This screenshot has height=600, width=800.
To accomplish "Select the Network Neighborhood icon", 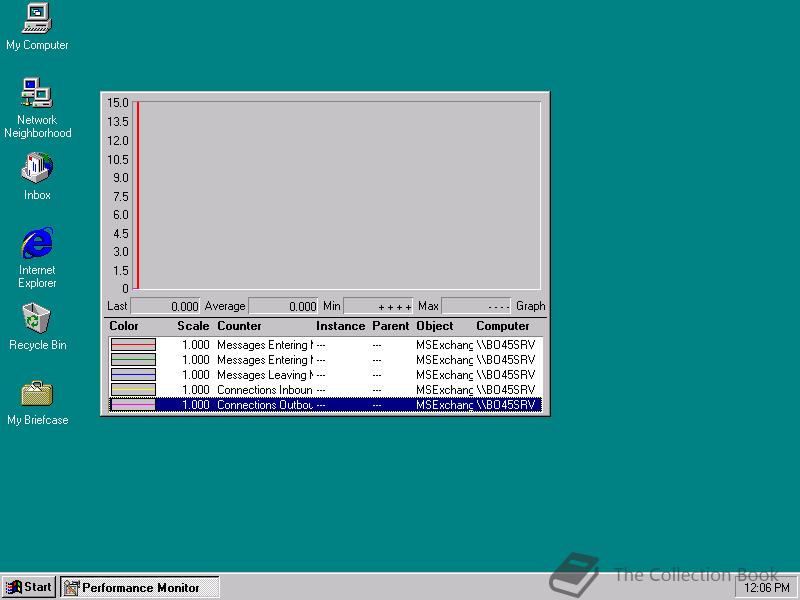I will [x=37, y=108].
